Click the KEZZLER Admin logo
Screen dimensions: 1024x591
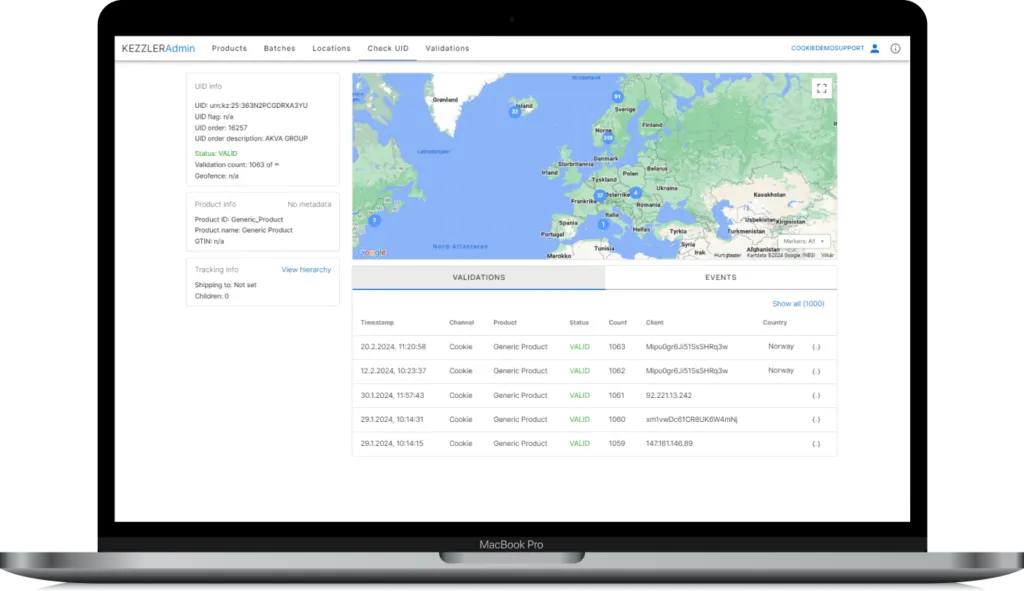tap(158, 48)
